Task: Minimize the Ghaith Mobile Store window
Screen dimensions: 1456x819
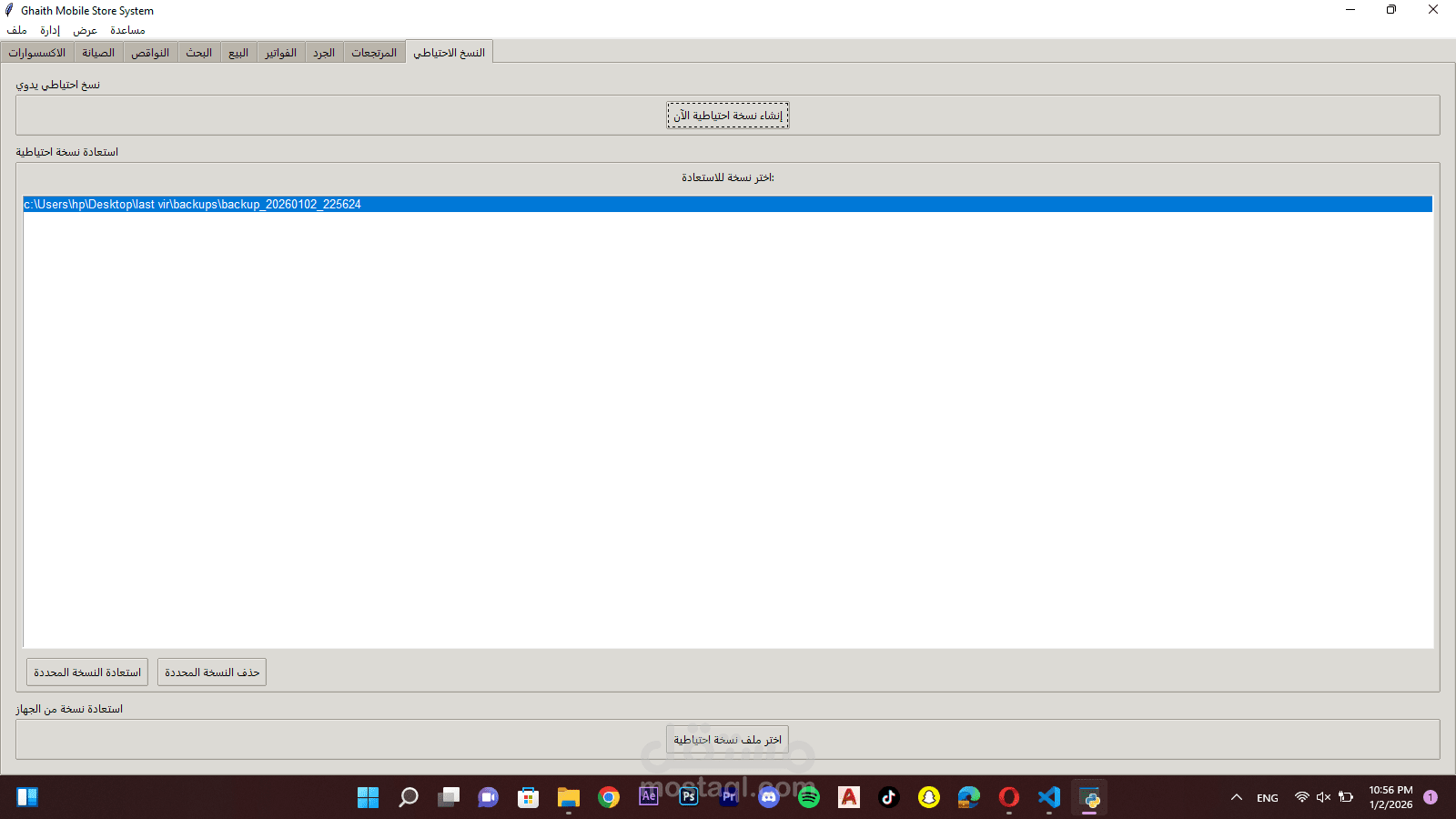Action: point(1350,10)
